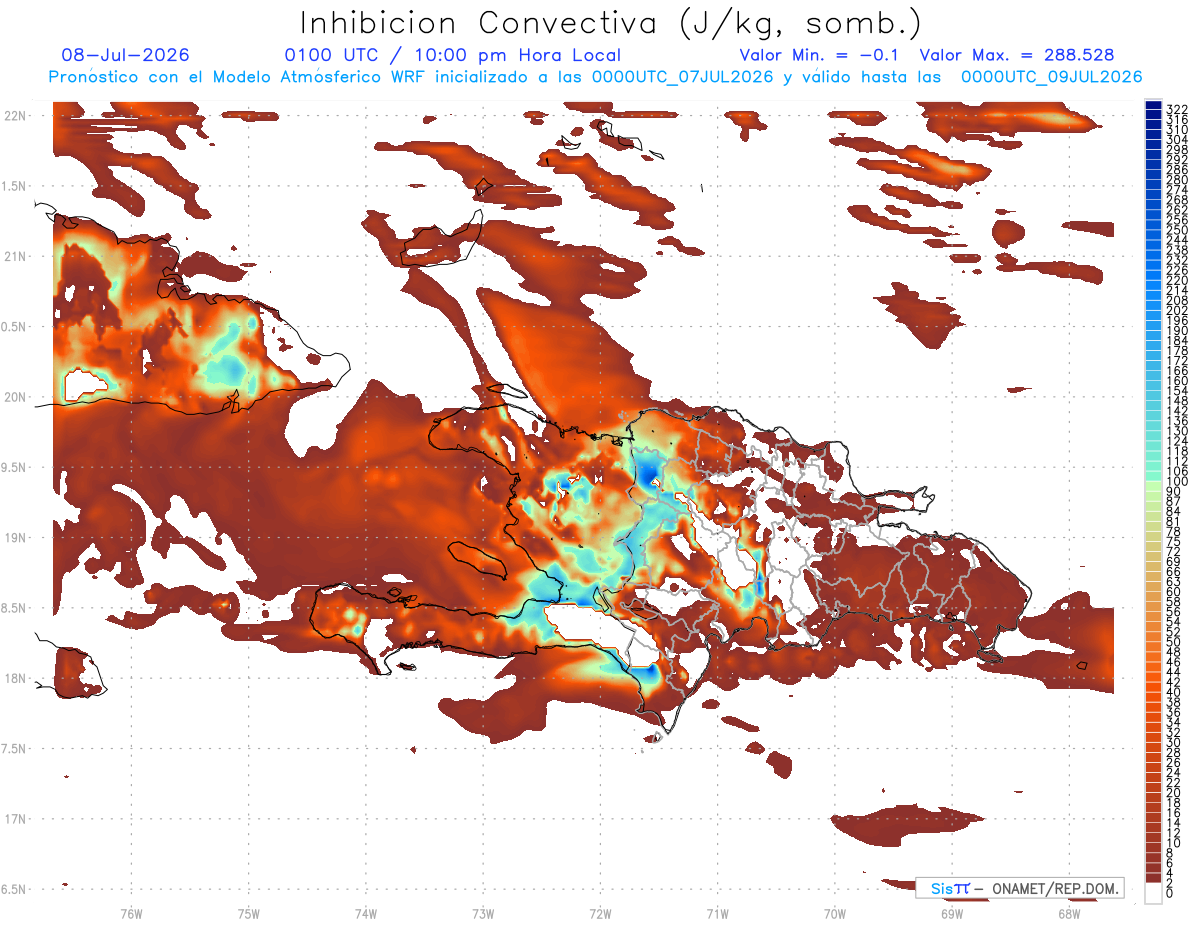Click the "75W" longitude label
This screenshot has width=1200, height=927.
coord(249,914)
